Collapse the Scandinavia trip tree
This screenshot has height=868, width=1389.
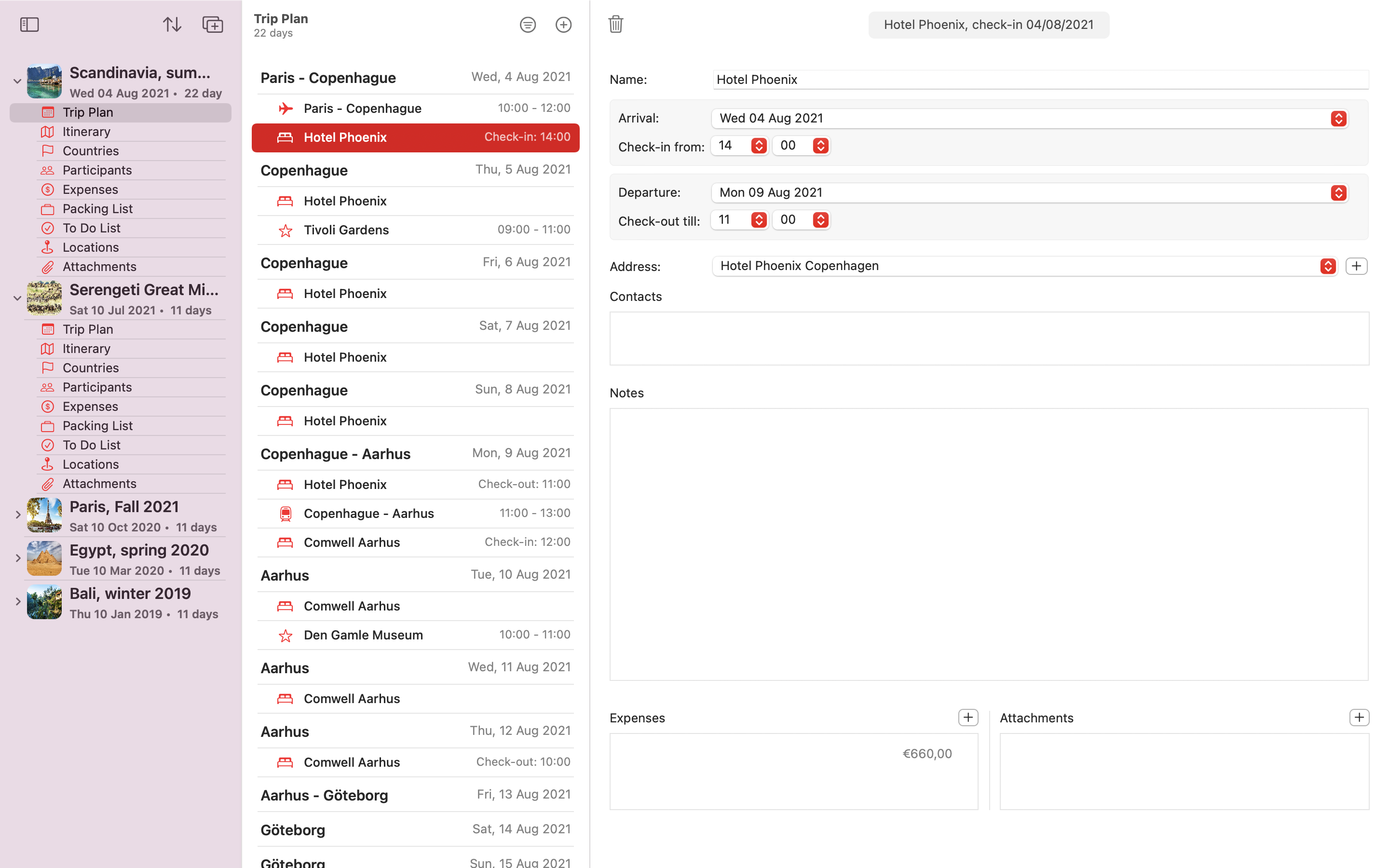(x=17, y=81)
